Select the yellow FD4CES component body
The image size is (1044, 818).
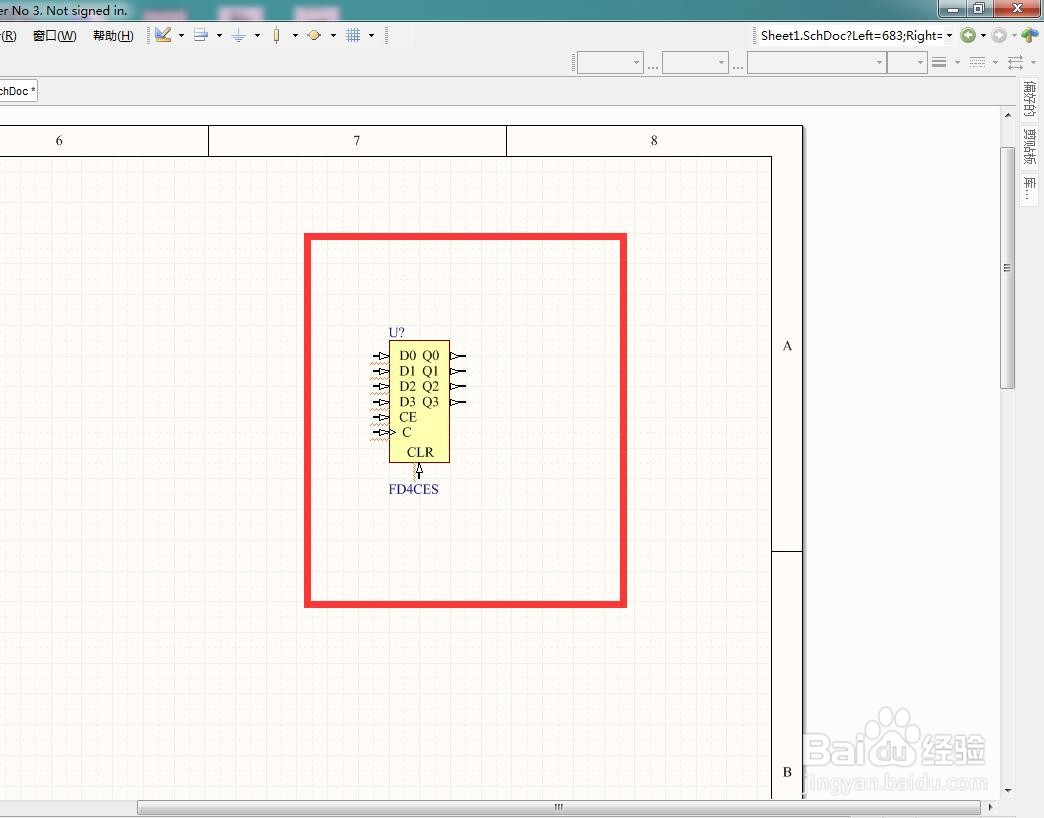point(419,401)
